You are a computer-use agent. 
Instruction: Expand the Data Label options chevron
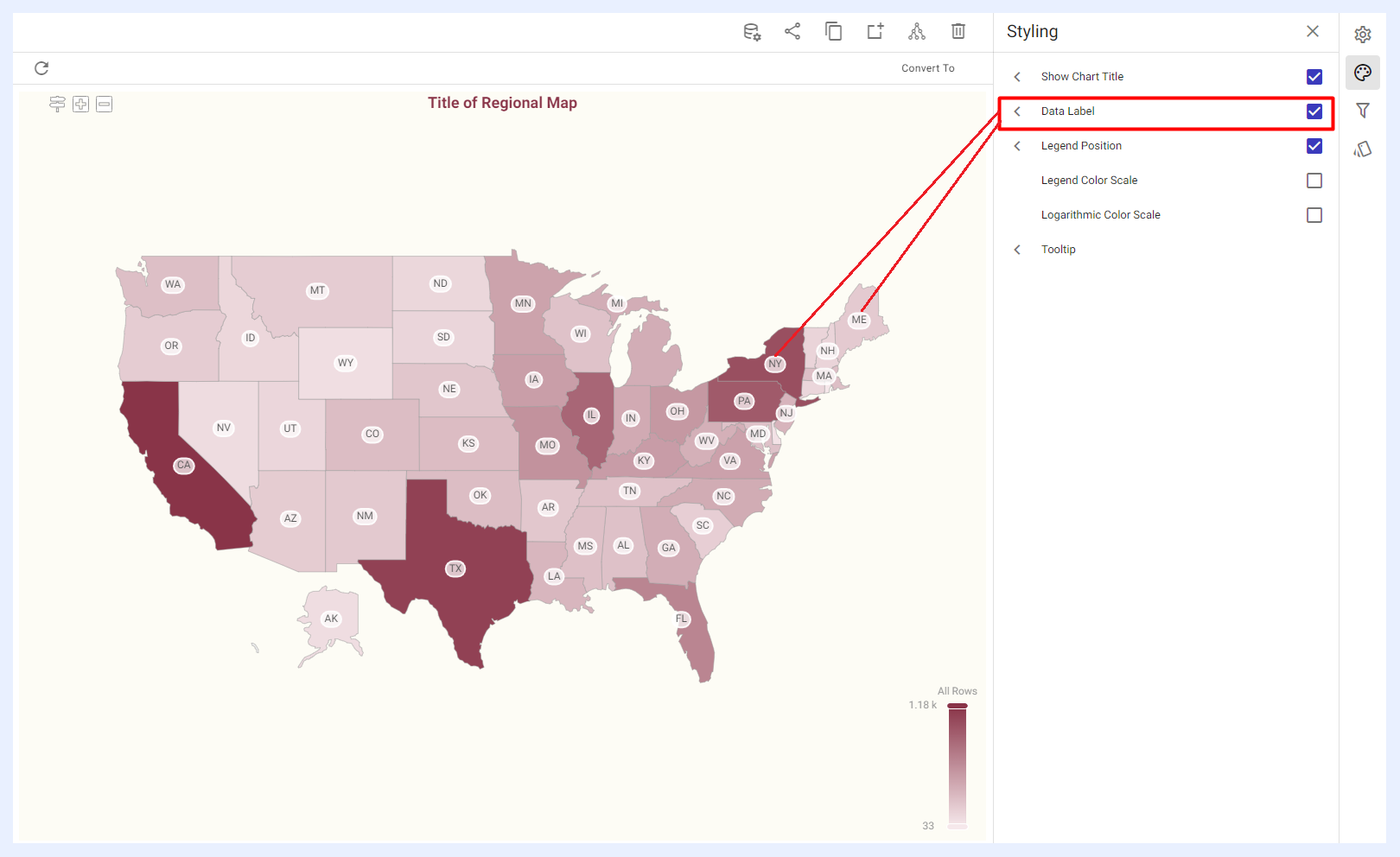[x=1017, y=111]
